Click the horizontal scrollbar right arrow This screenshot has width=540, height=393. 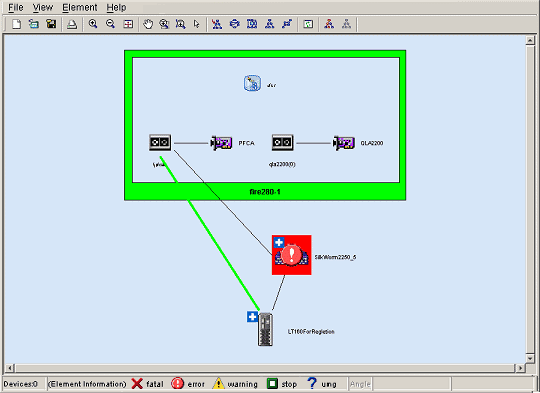(x=520, y=368)
